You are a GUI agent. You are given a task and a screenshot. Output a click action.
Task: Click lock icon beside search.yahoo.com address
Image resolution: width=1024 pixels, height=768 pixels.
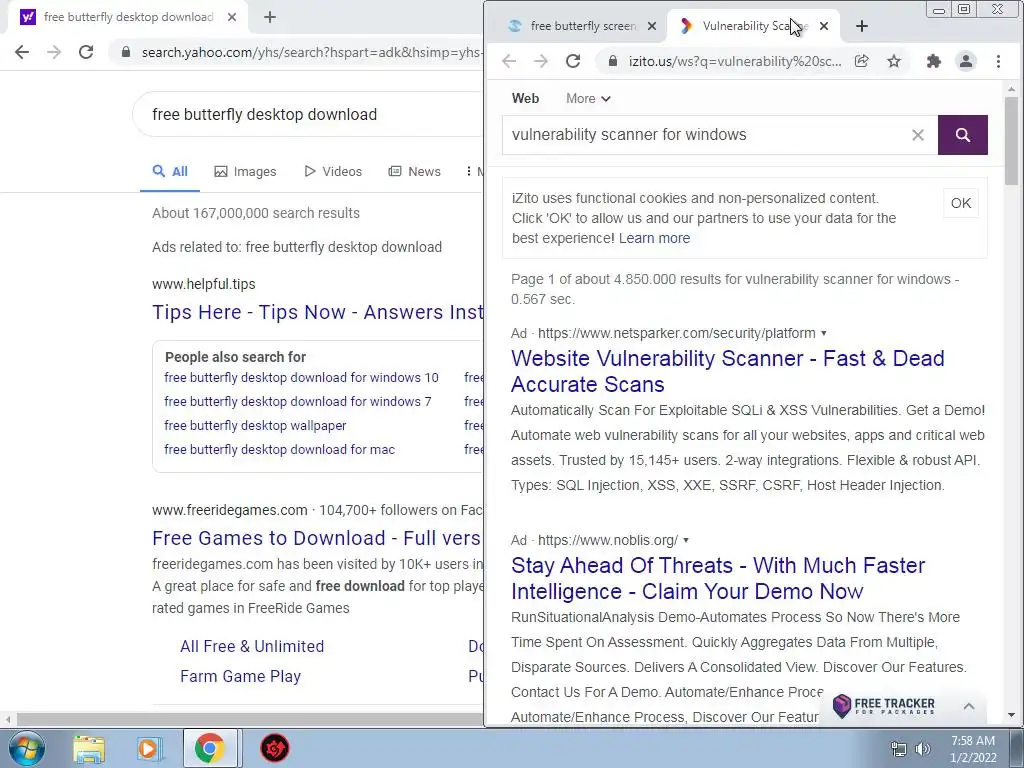point(126,52)
